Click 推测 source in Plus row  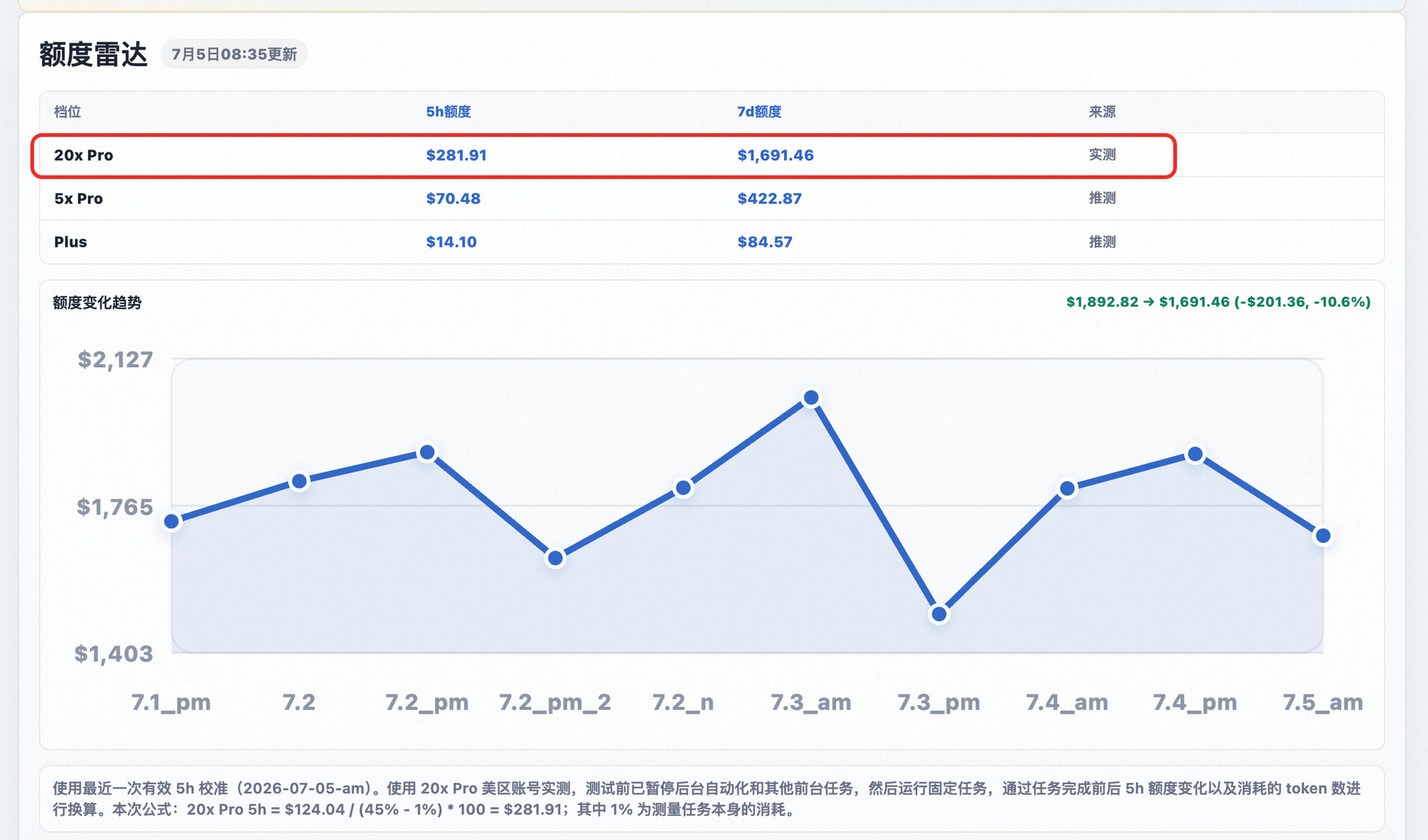pyautogui.click(x=1102, y=242)
